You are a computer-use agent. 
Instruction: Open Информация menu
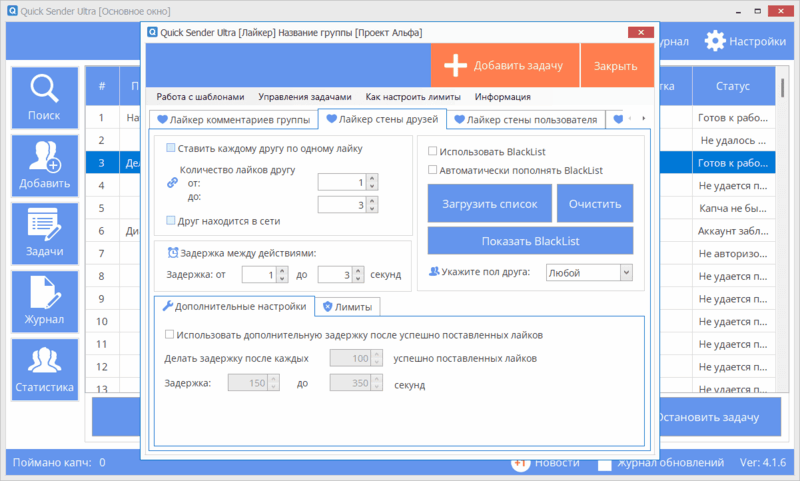[x=503, y=96]
